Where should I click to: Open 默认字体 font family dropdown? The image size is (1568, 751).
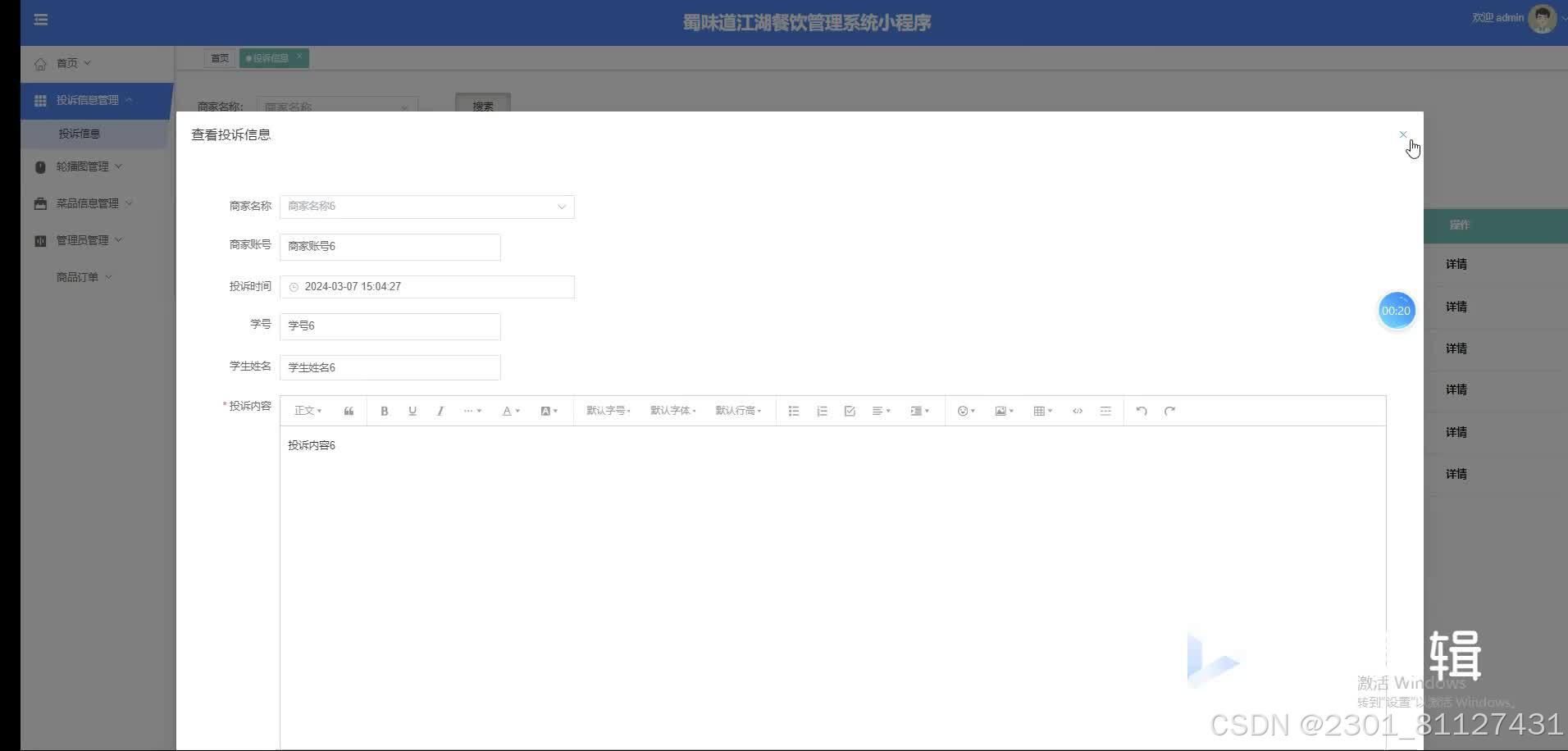672,411
